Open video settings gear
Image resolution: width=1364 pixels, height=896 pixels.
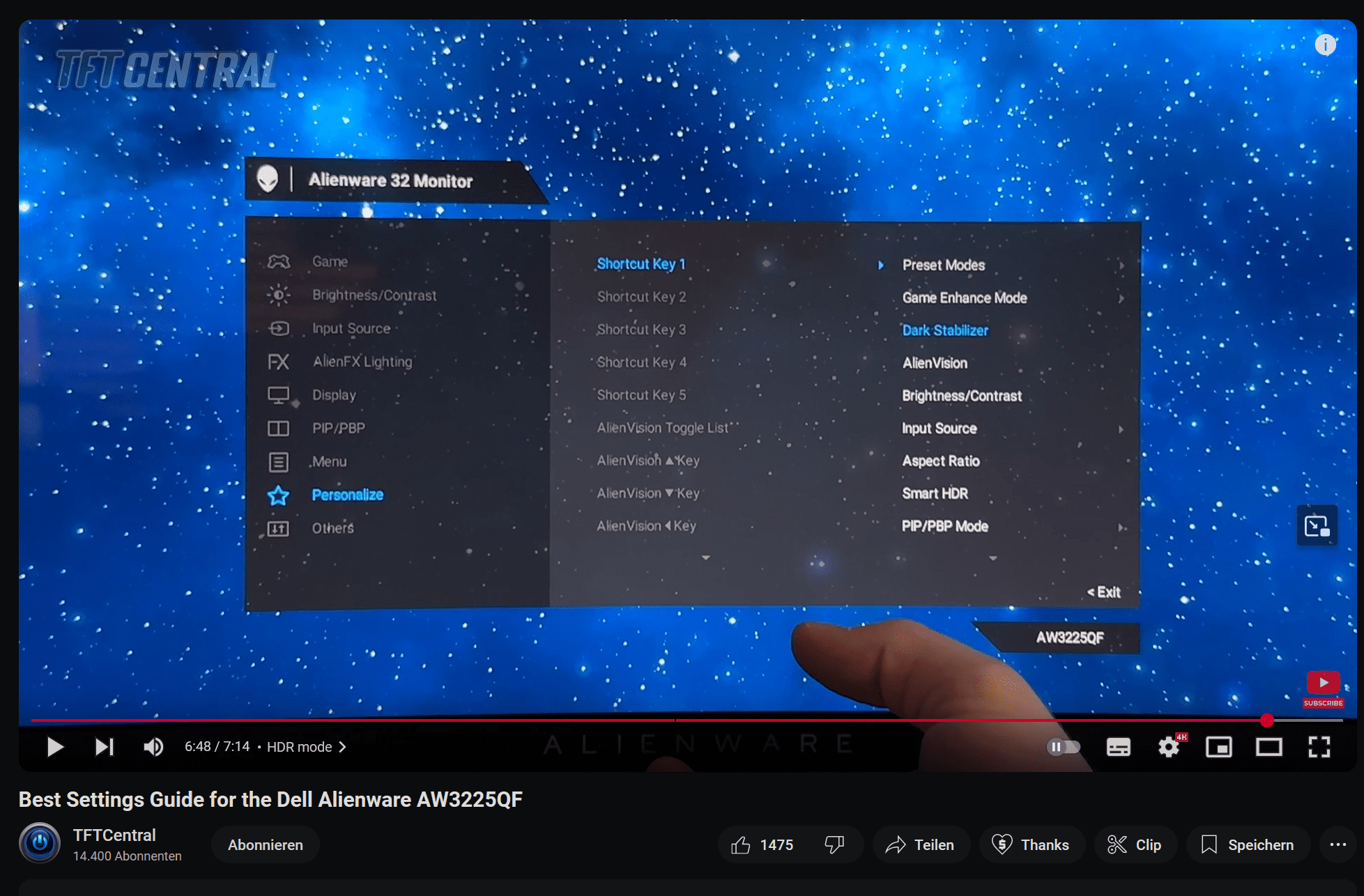[1169, 747]
